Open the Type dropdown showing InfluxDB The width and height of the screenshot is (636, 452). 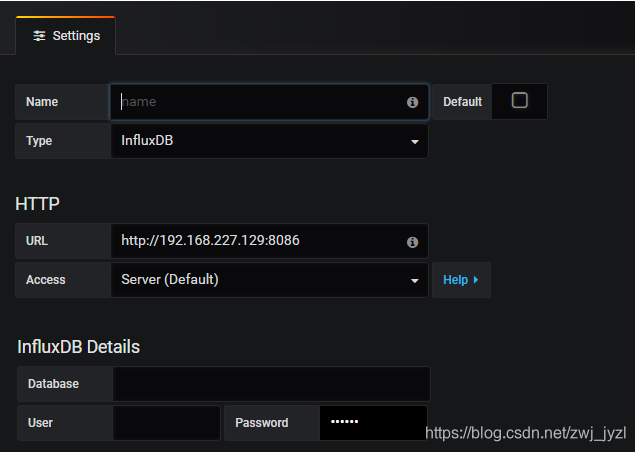(x=269, y=141)
